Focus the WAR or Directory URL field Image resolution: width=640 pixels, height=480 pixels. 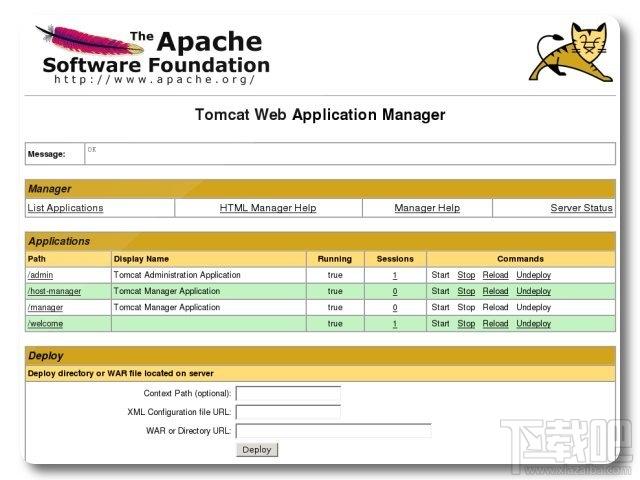(333, 431)
